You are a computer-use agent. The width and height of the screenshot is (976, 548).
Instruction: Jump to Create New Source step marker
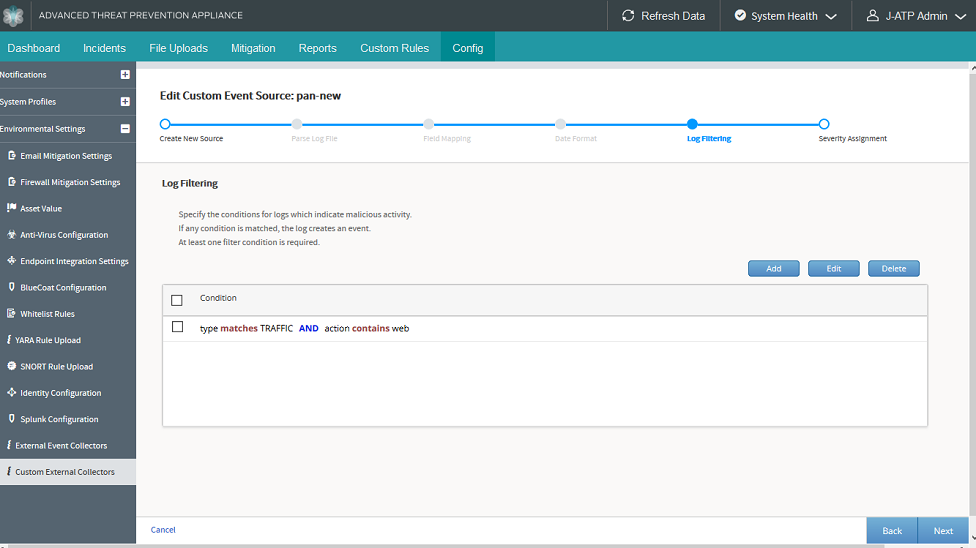165,124
